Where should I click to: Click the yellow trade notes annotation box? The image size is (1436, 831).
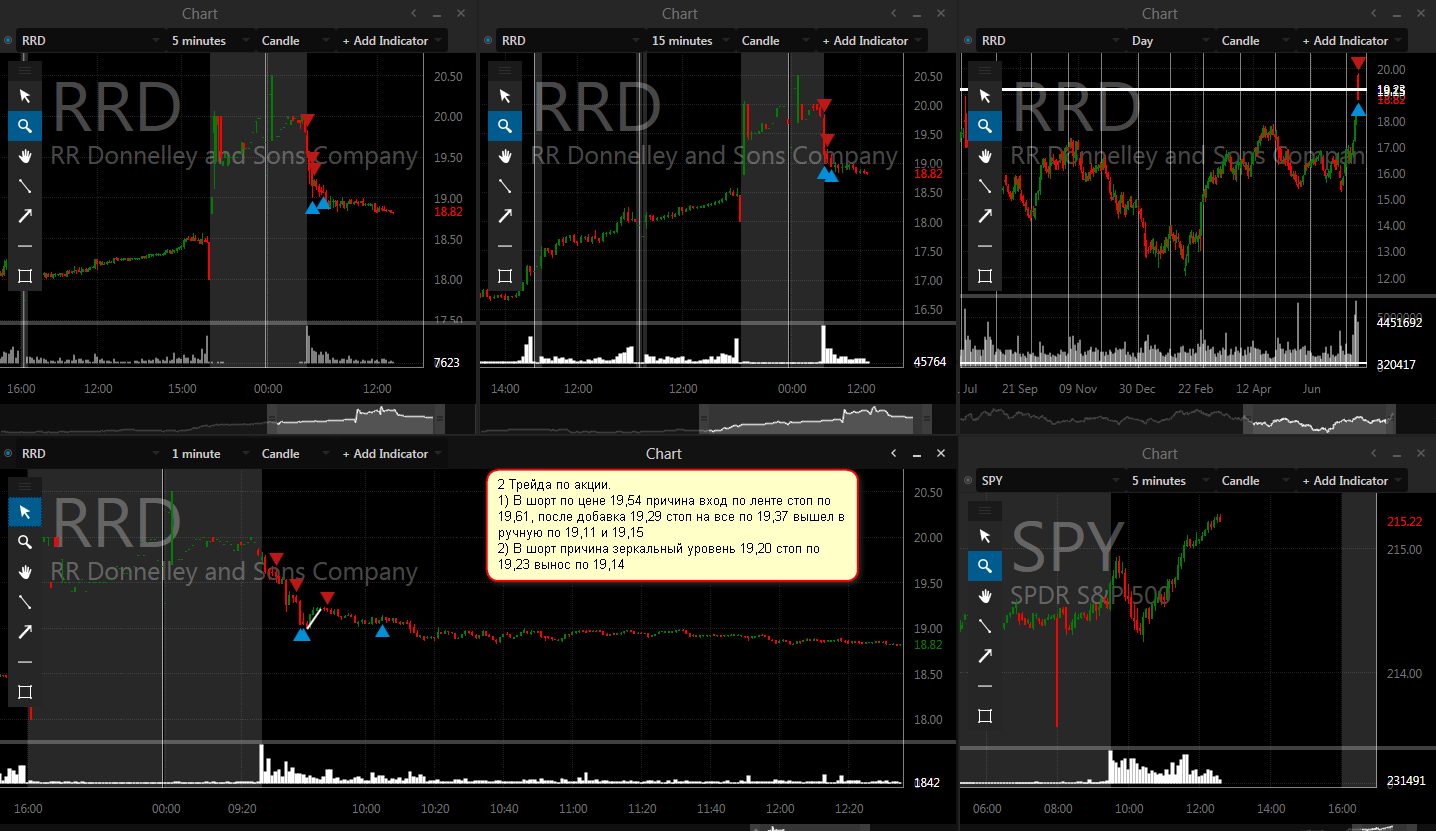672,525
